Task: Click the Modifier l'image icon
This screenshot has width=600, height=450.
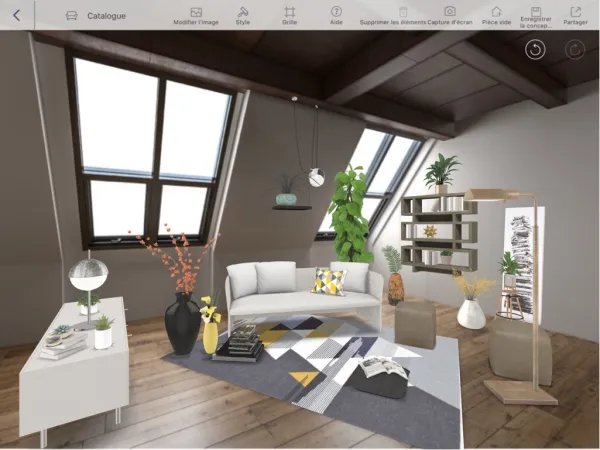Action: tap(196, 11)
